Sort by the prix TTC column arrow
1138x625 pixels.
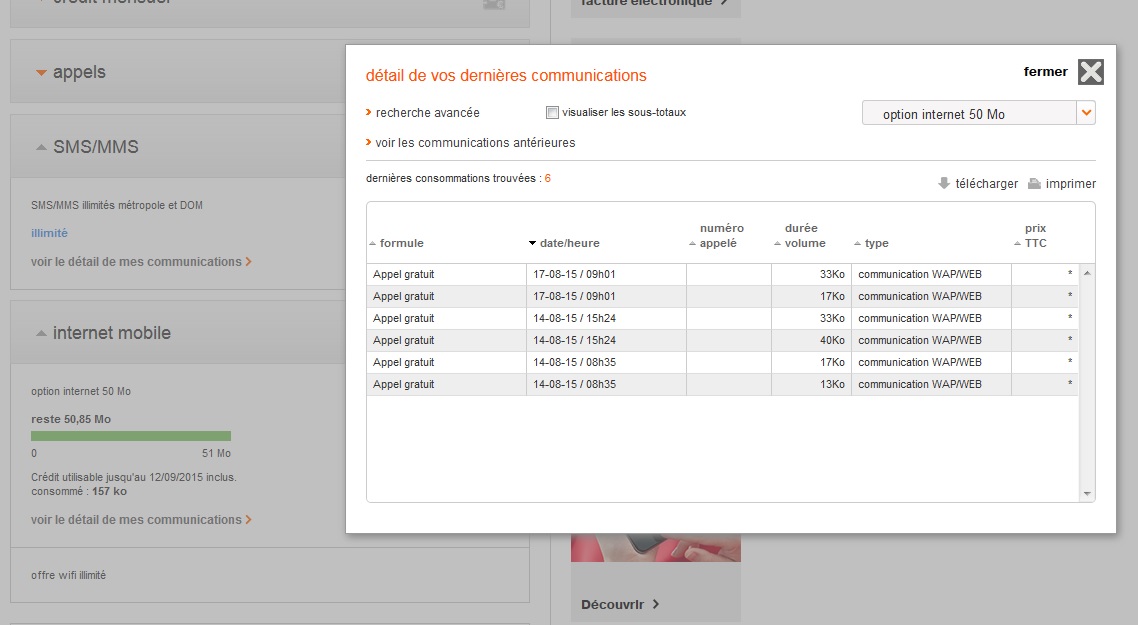click(1017, 244)
